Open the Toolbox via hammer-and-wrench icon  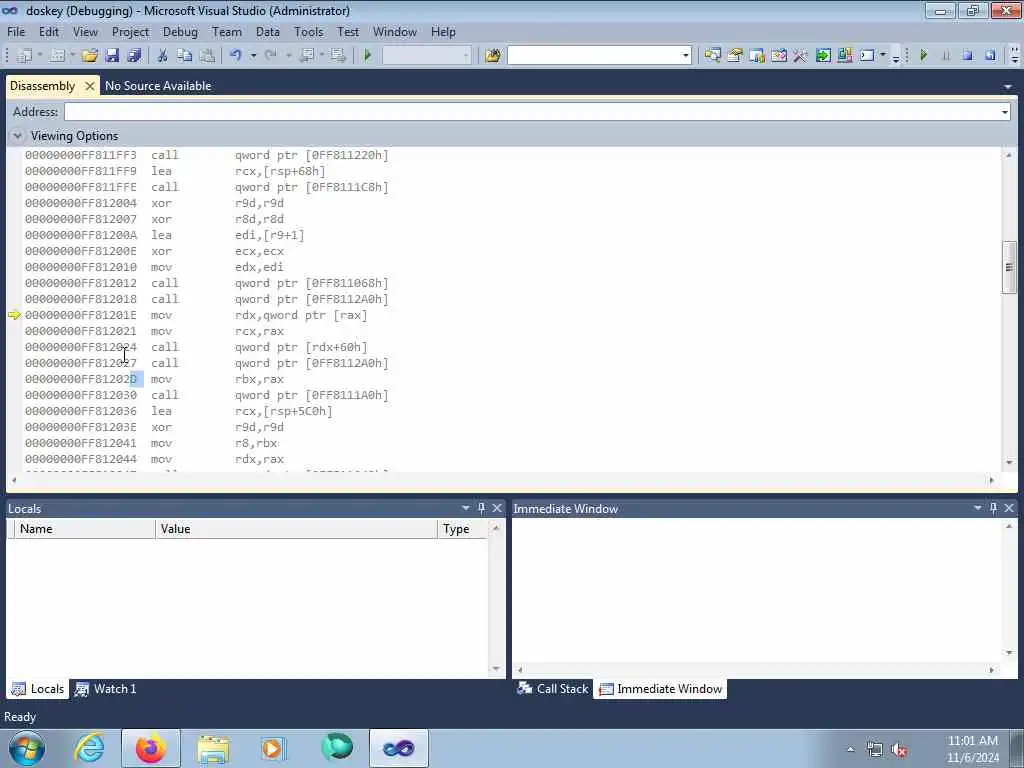click(800, 56)
